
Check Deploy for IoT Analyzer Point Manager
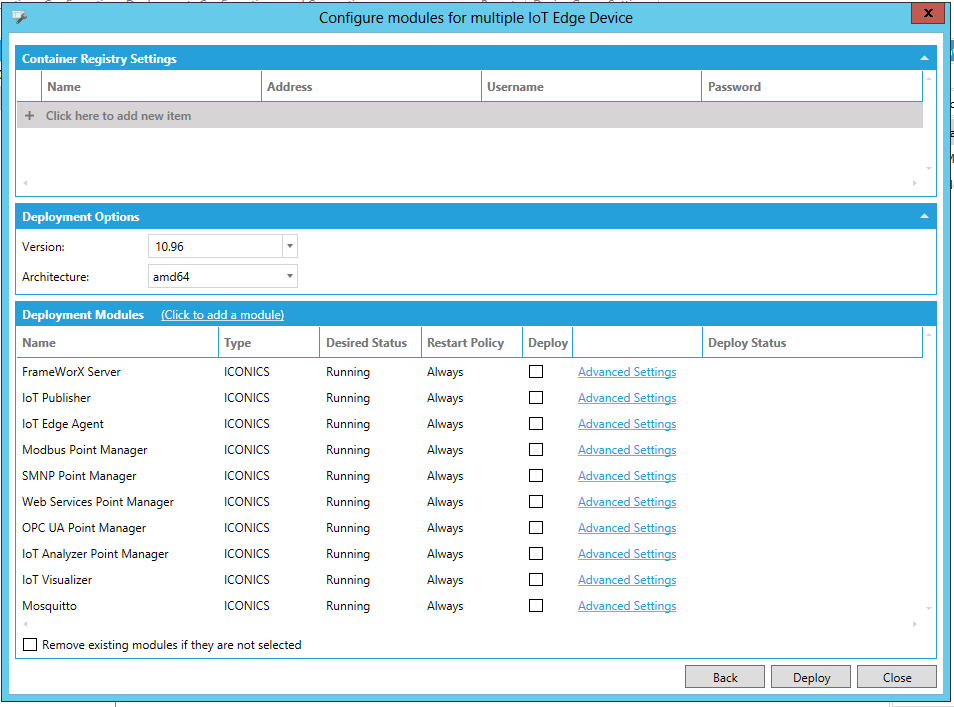click(x=536, y=554)
